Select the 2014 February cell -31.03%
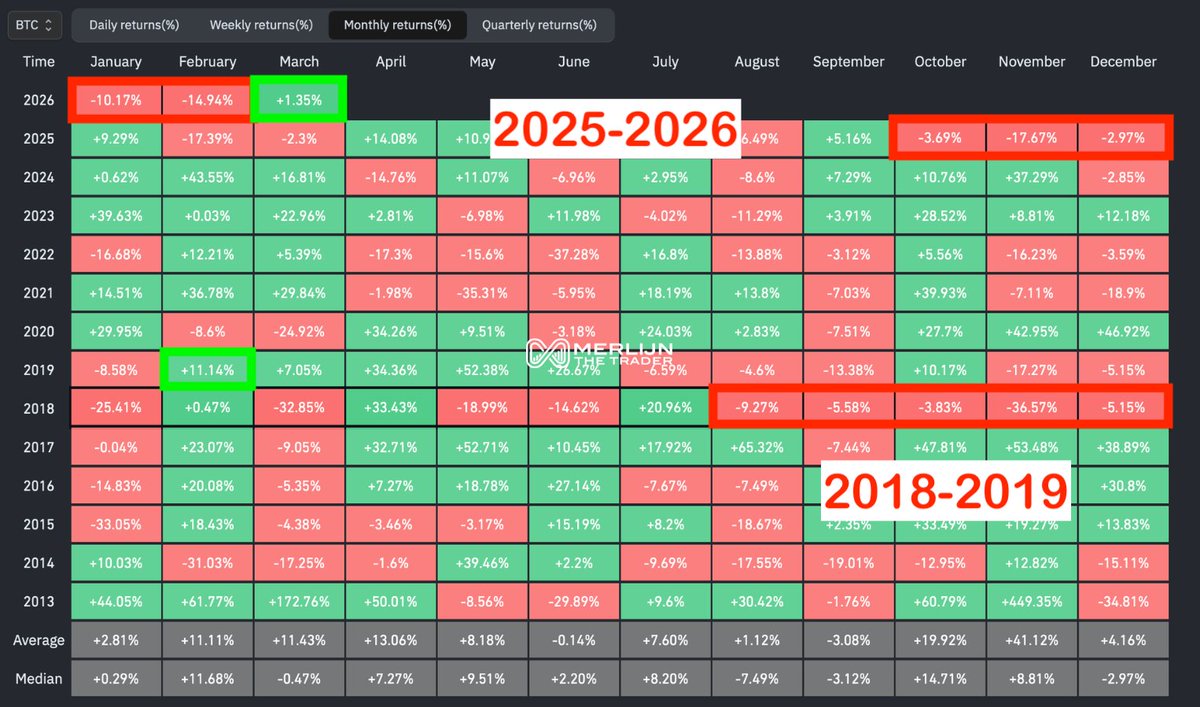This screenshot has width=1200, height=707. click(207, 564)
